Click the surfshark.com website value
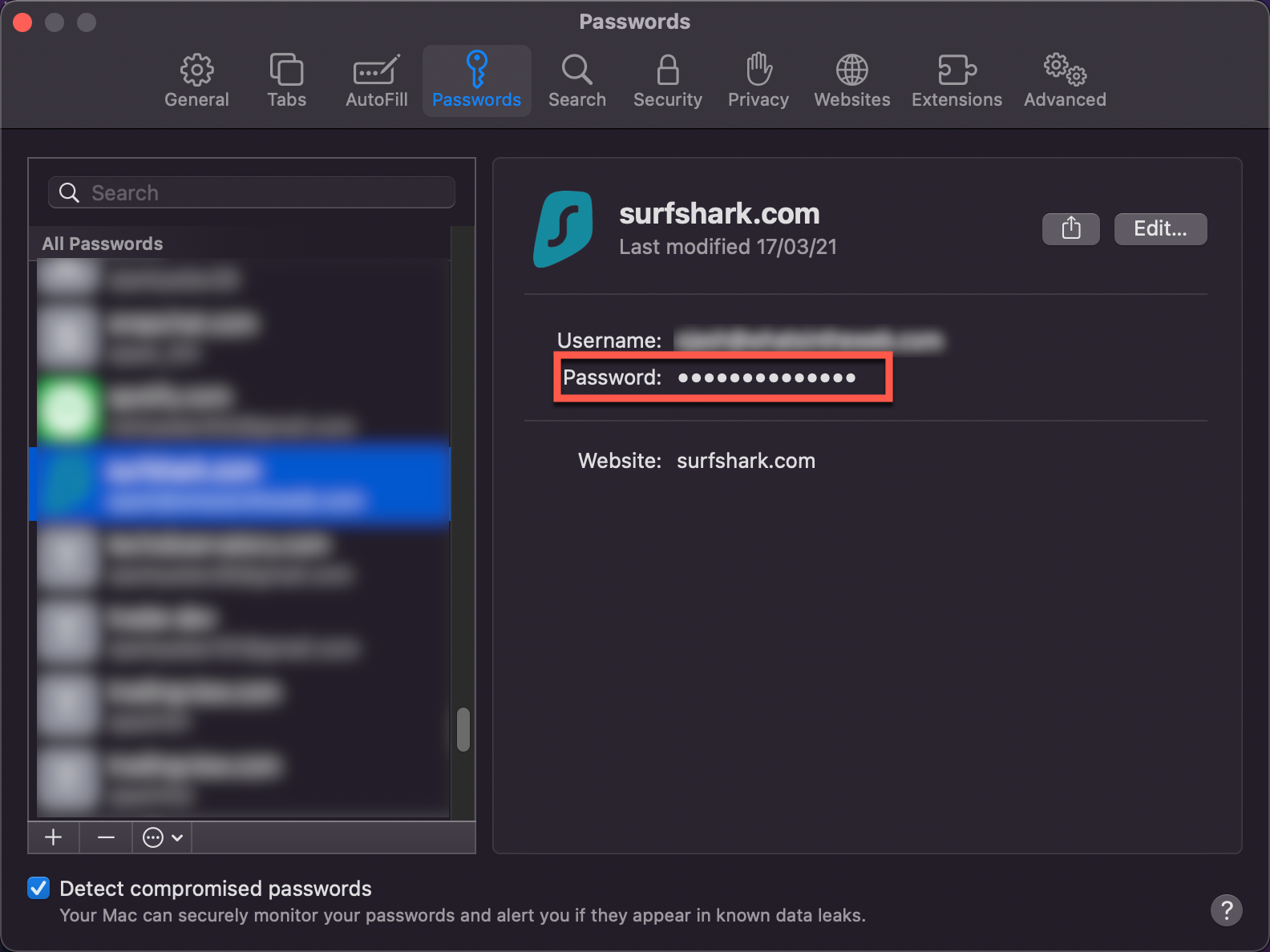The image size is (1270, 952). coord(746,461)
